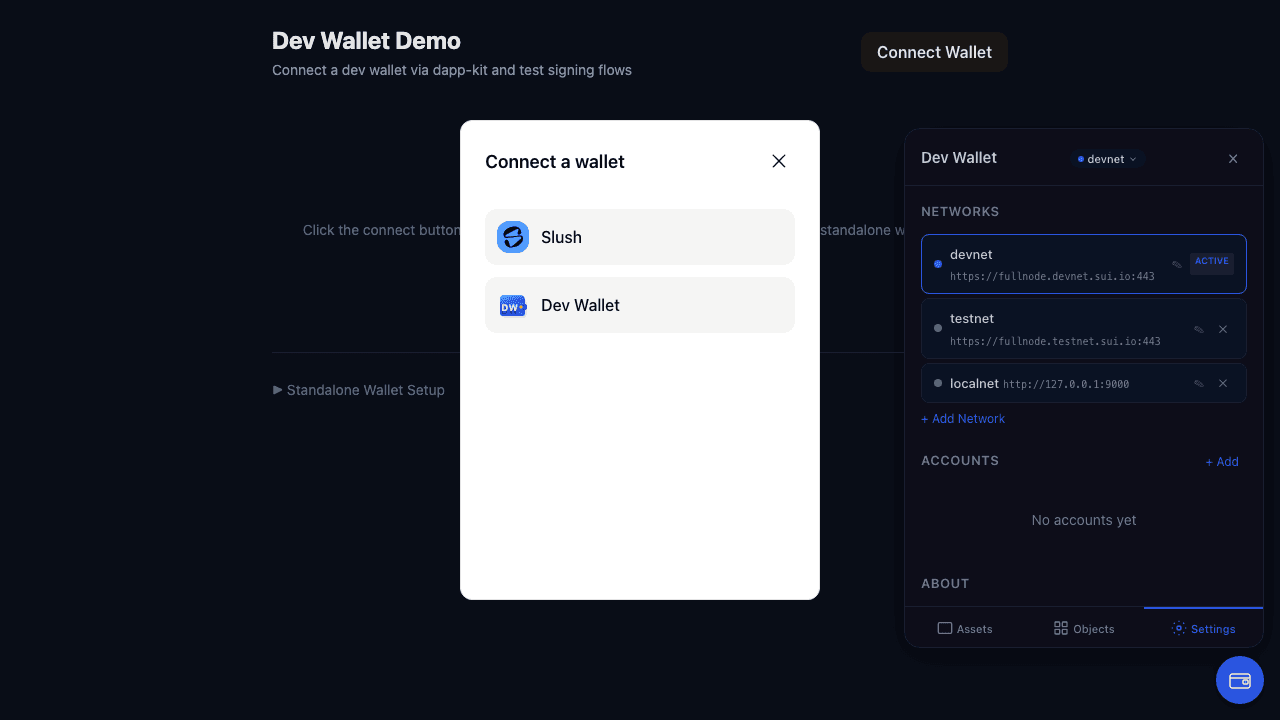This screenshot has width=1280, height=720.
Task: Select the Slush wallet icon
Action: coord(513,237)
